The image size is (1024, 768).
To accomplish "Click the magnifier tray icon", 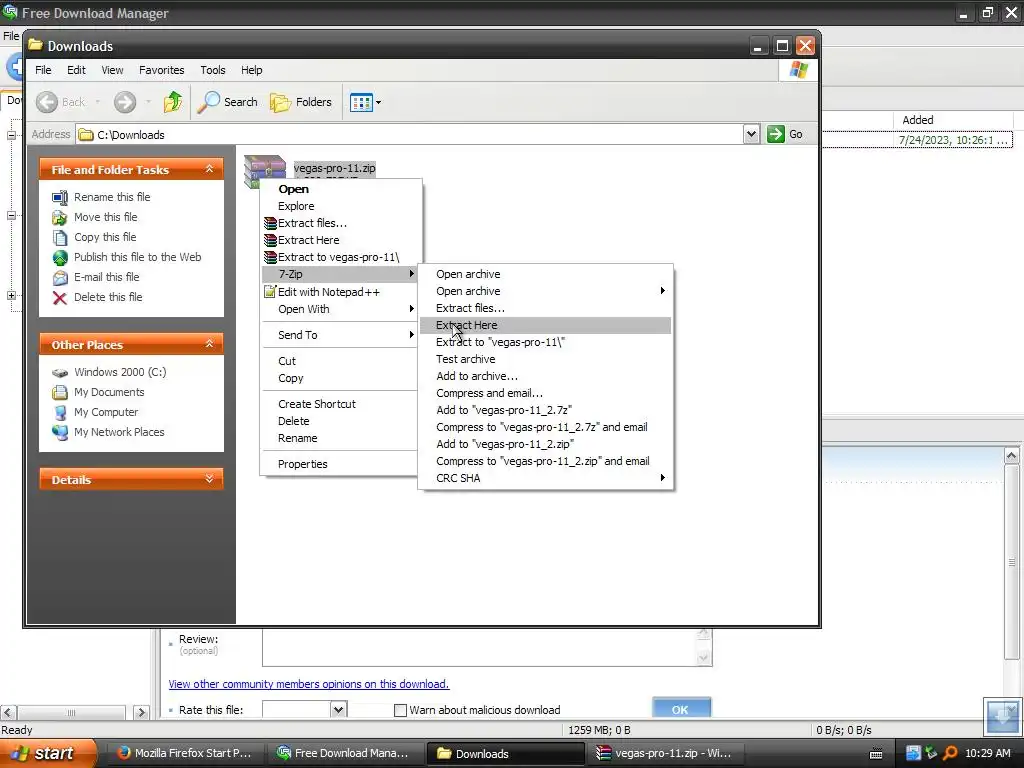I will (x=950, y=753).
